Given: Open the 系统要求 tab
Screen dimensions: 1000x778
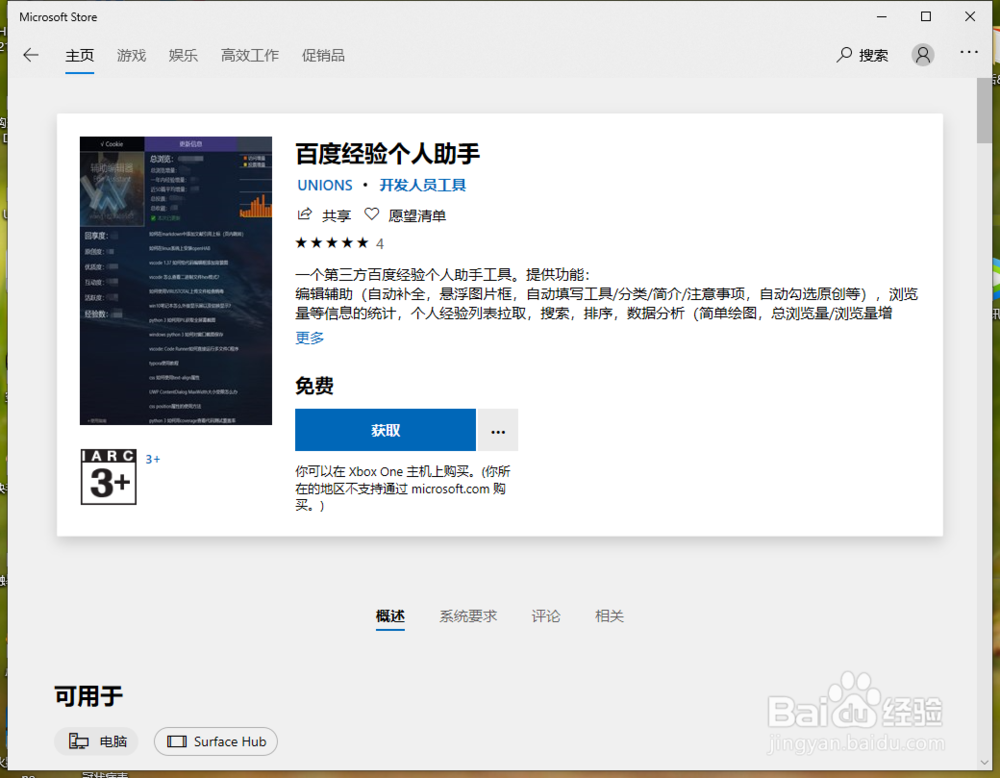Looking at the screenshot, I should [468, 616].
